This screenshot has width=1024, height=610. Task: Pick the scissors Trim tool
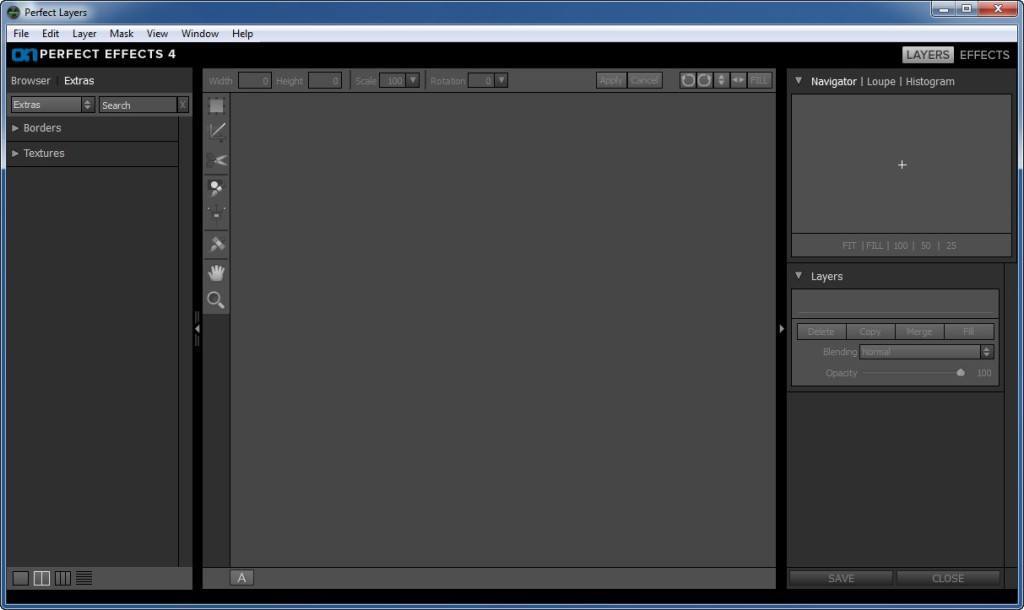click(x=216, y=160)
